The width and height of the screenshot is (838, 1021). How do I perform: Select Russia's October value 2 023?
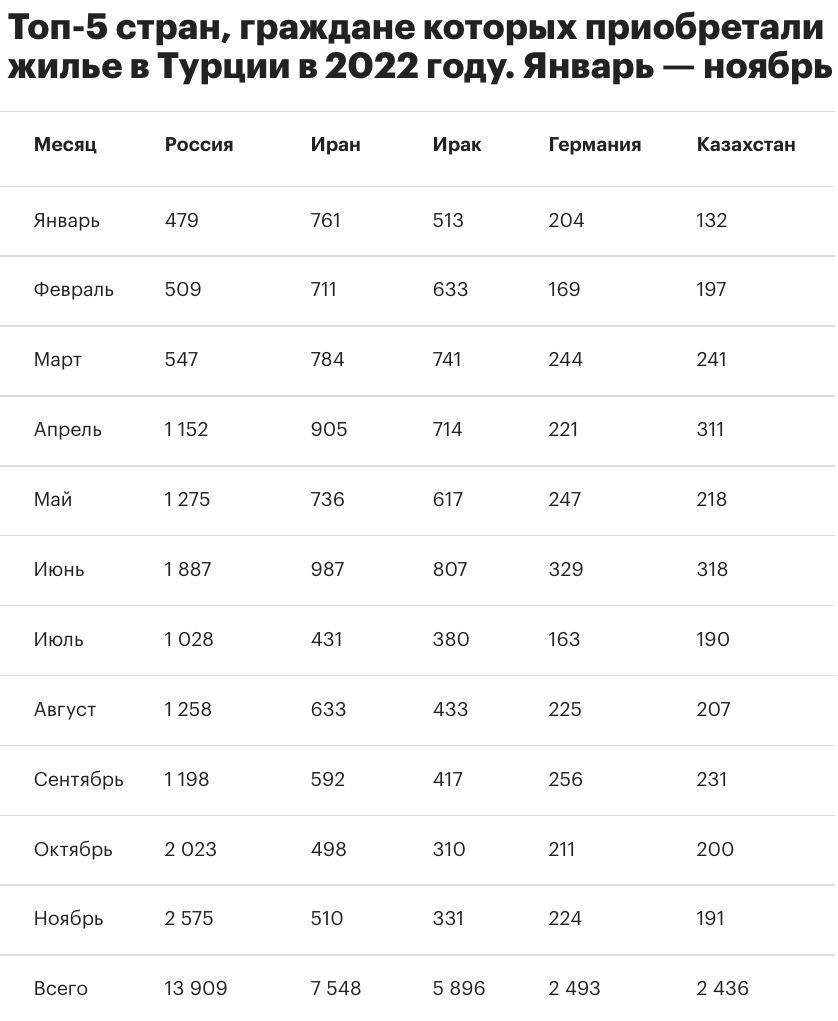click(x=190, y=850)
